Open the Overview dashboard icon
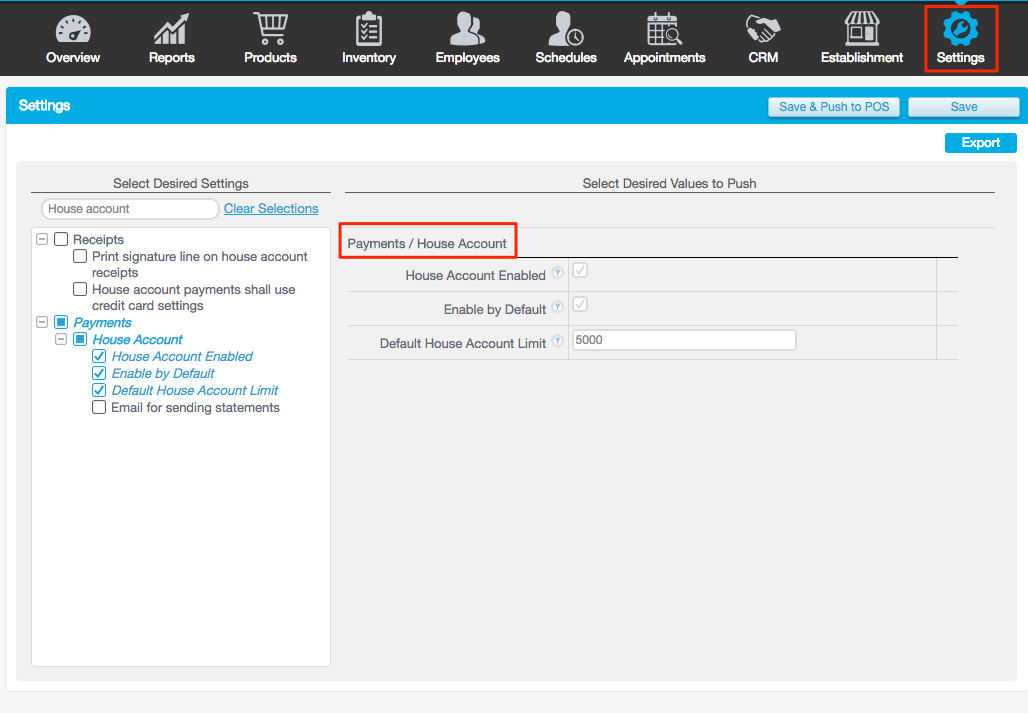The image size is (1028, 713). click(x=72, y=30)
